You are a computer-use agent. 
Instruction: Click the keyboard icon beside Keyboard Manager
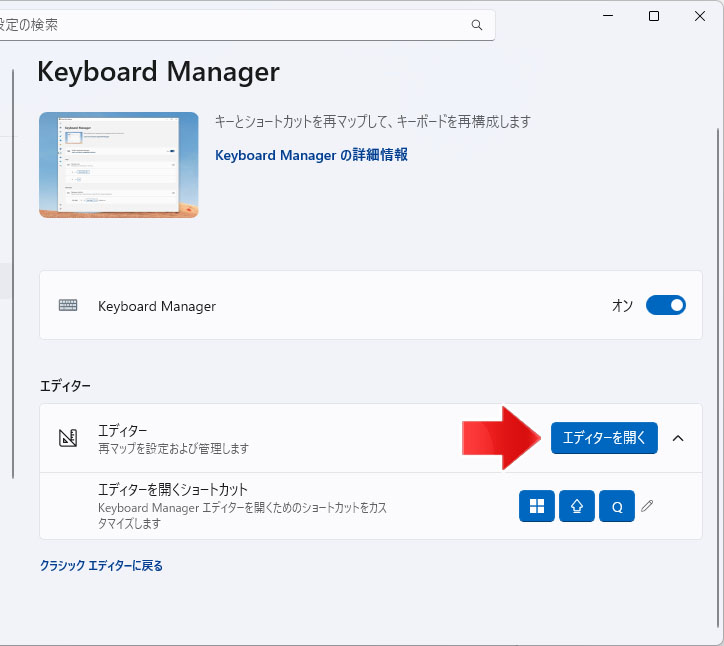coord(68,305)
